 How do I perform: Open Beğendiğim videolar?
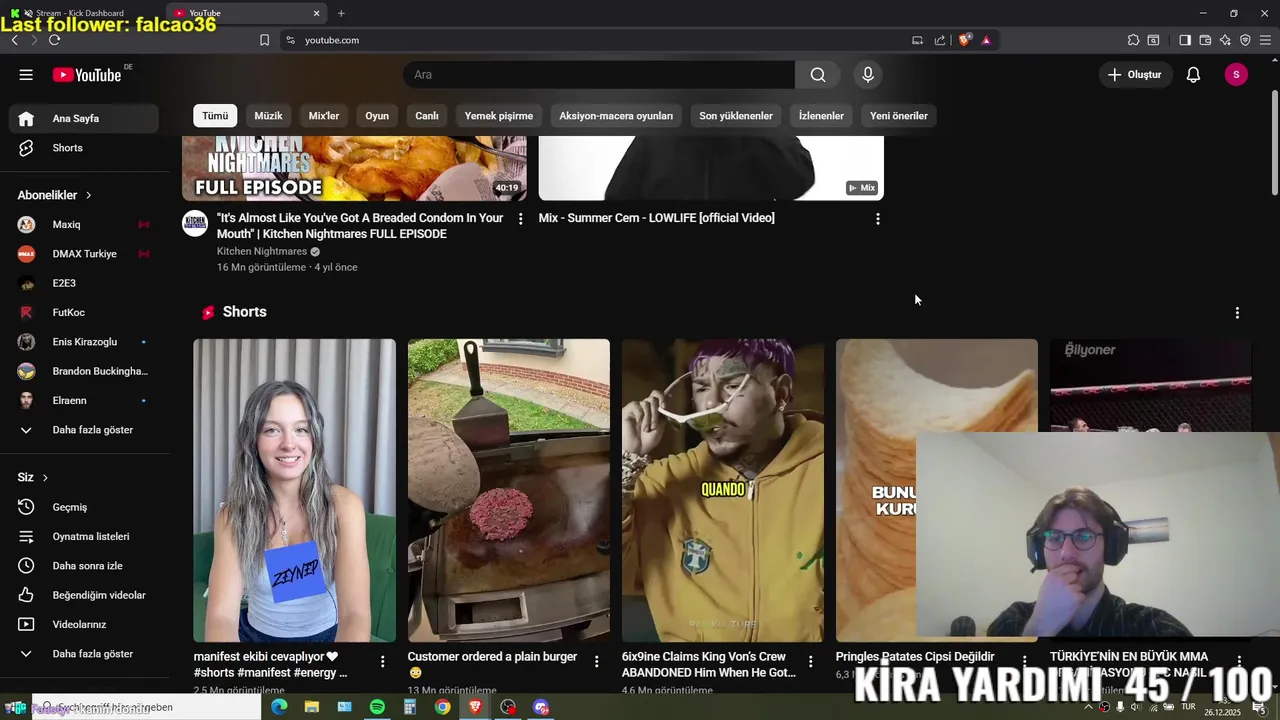[84, 595]
